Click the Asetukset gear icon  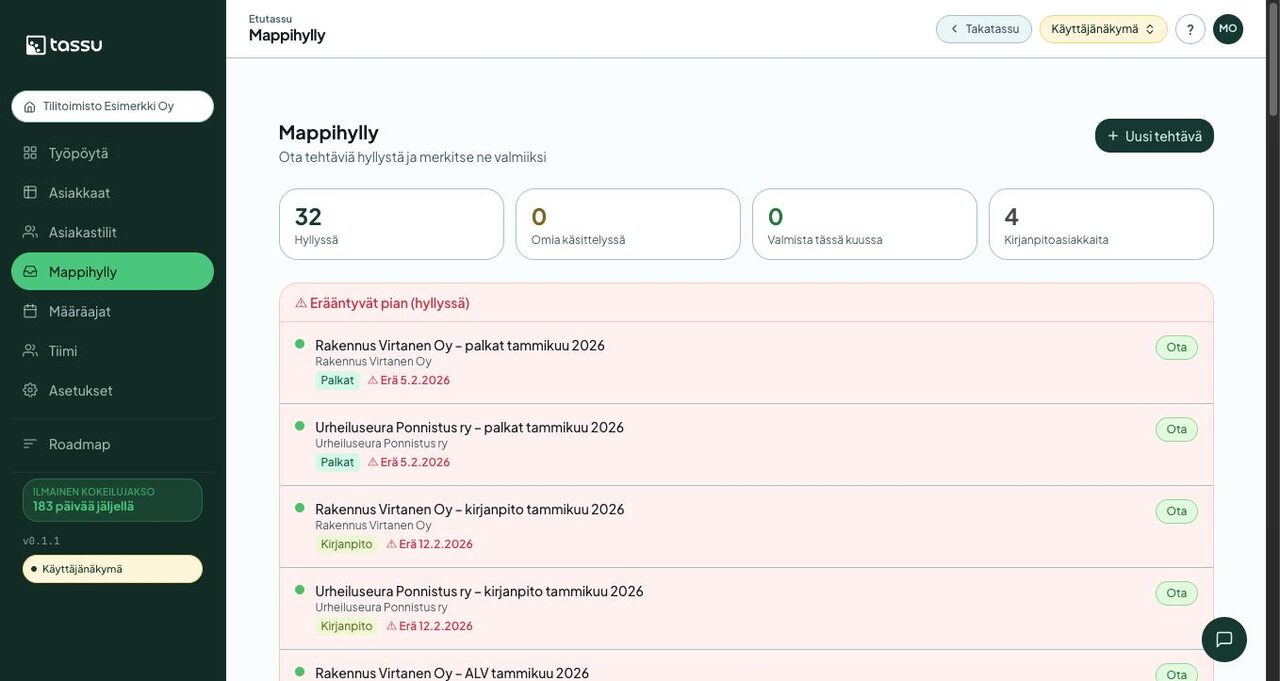[x=30, y=390]
